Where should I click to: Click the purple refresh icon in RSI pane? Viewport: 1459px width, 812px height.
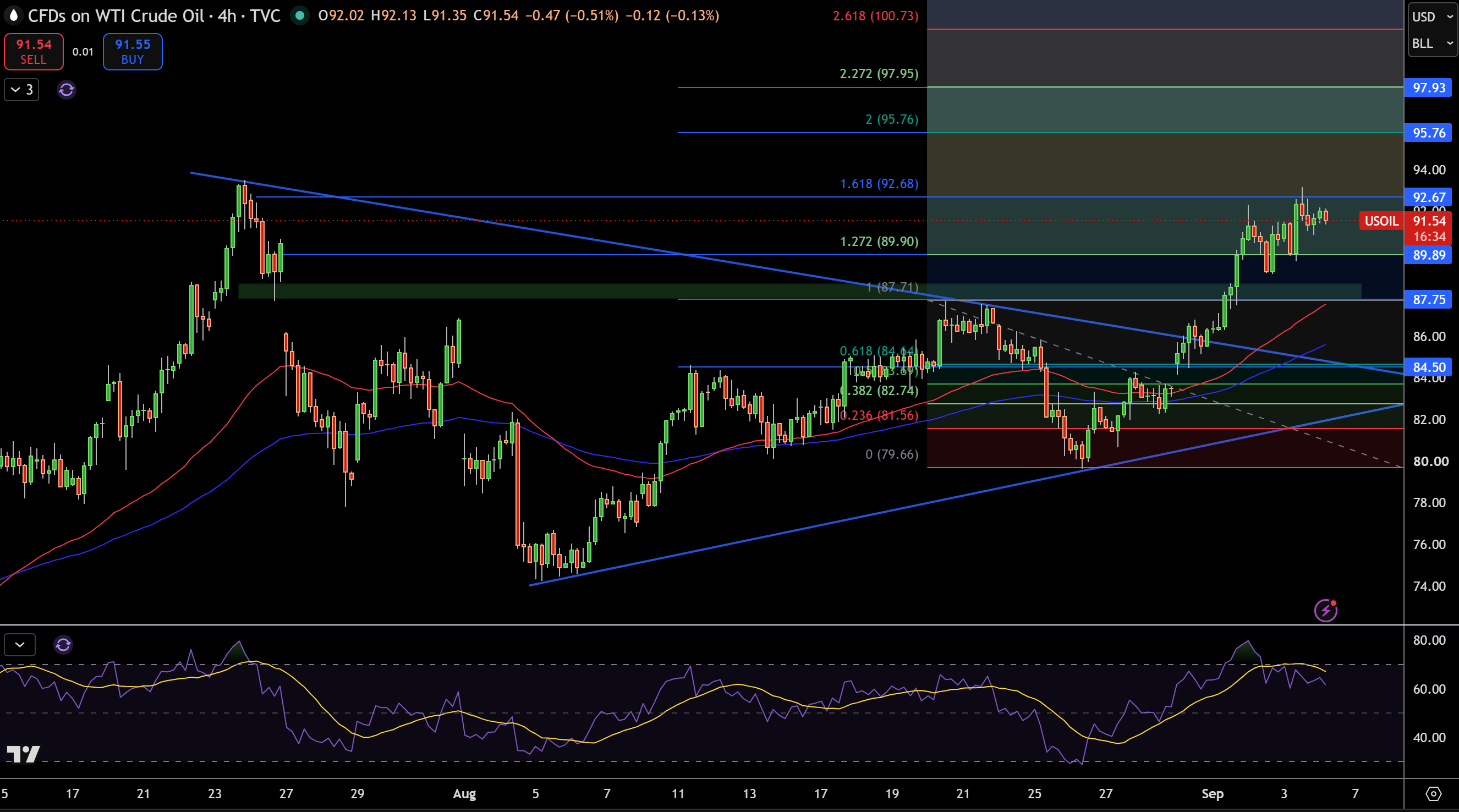(x=63, y=644)
